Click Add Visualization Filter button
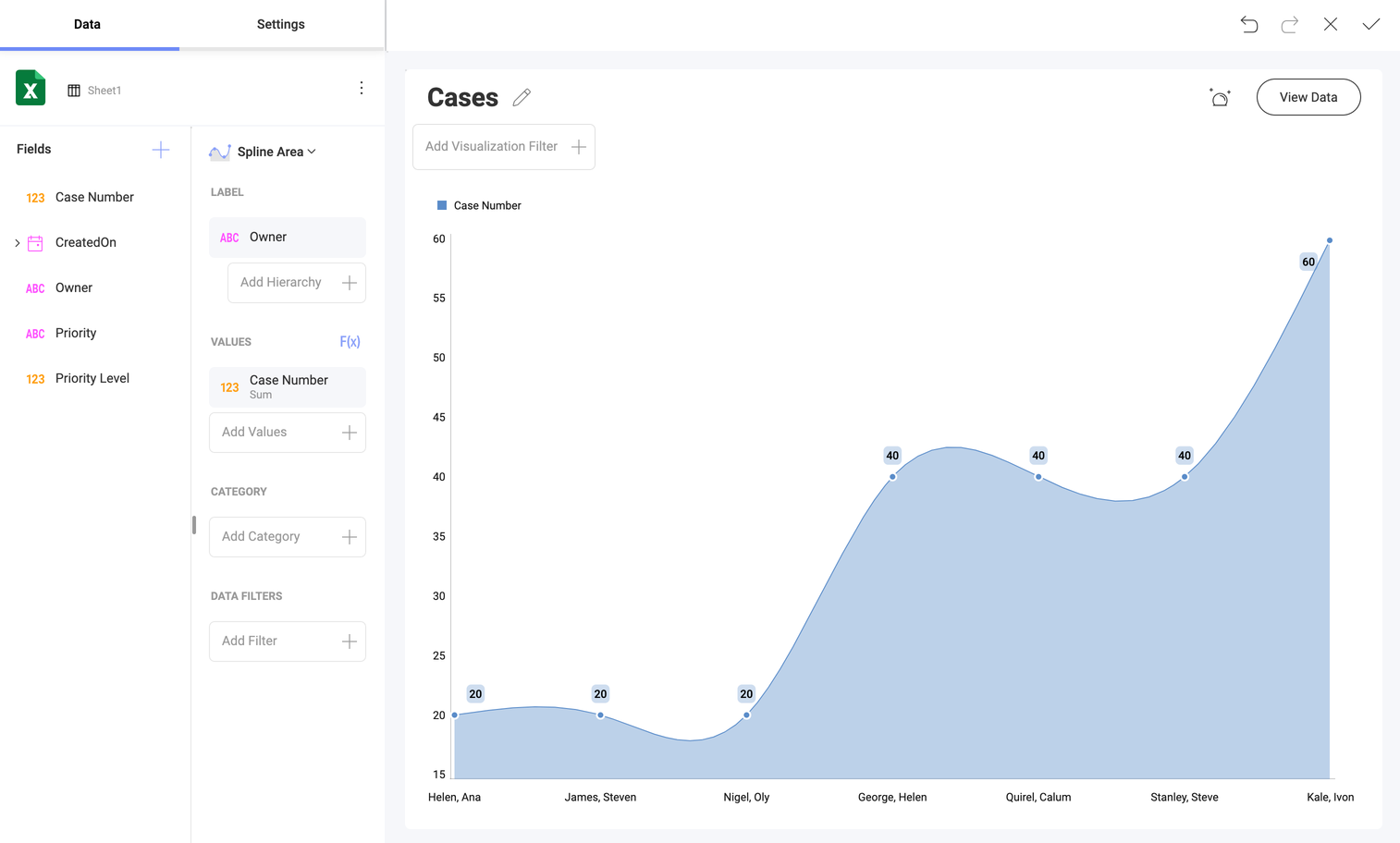The image size is (1400, 843). (x=504, y=147)
